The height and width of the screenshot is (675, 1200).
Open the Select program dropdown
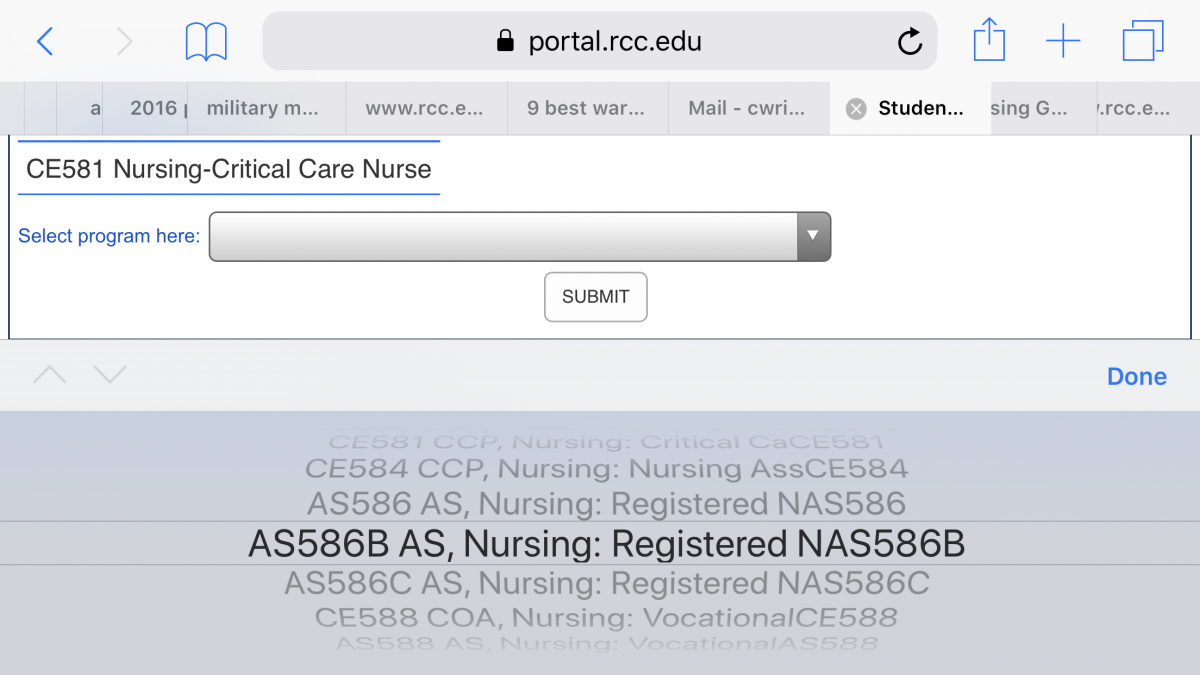[520, 237]
